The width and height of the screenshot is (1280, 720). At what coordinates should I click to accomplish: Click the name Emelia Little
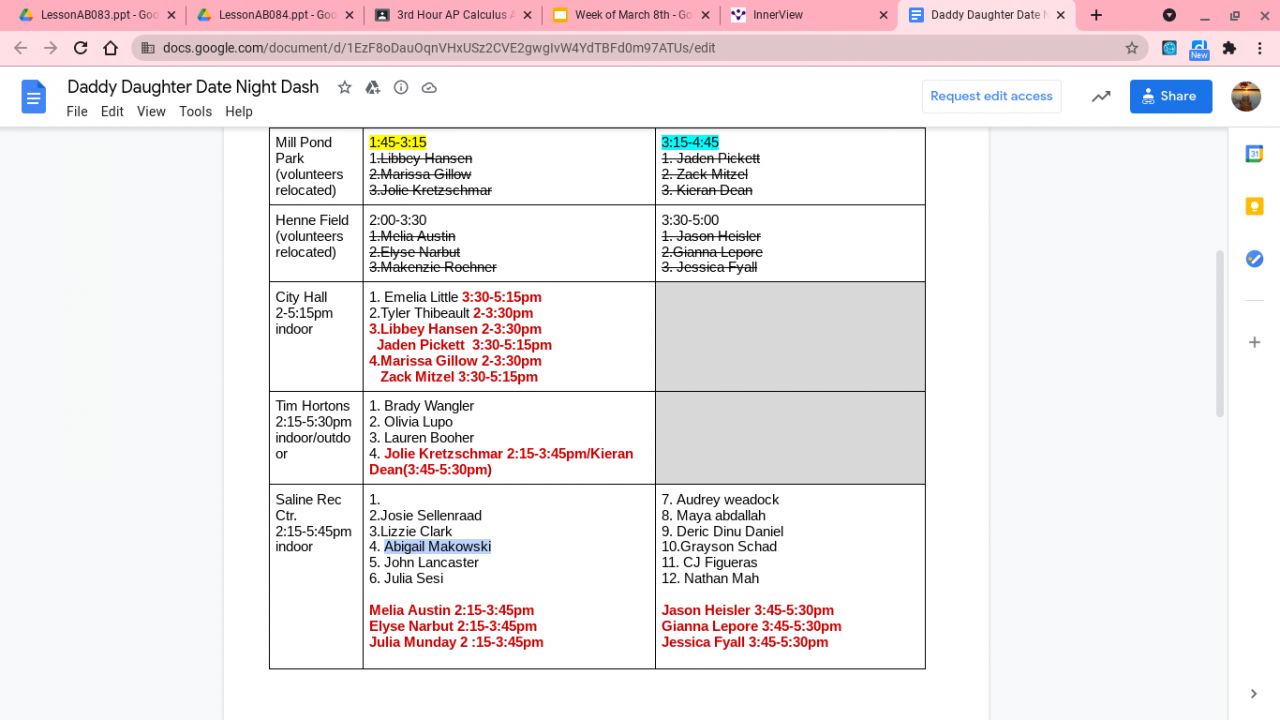tap(421, 297)
